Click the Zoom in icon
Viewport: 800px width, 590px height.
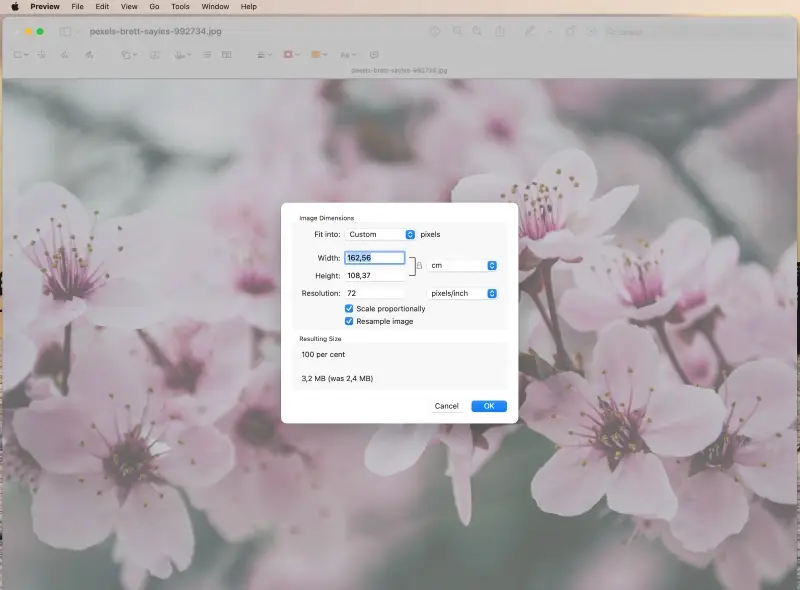478,31
